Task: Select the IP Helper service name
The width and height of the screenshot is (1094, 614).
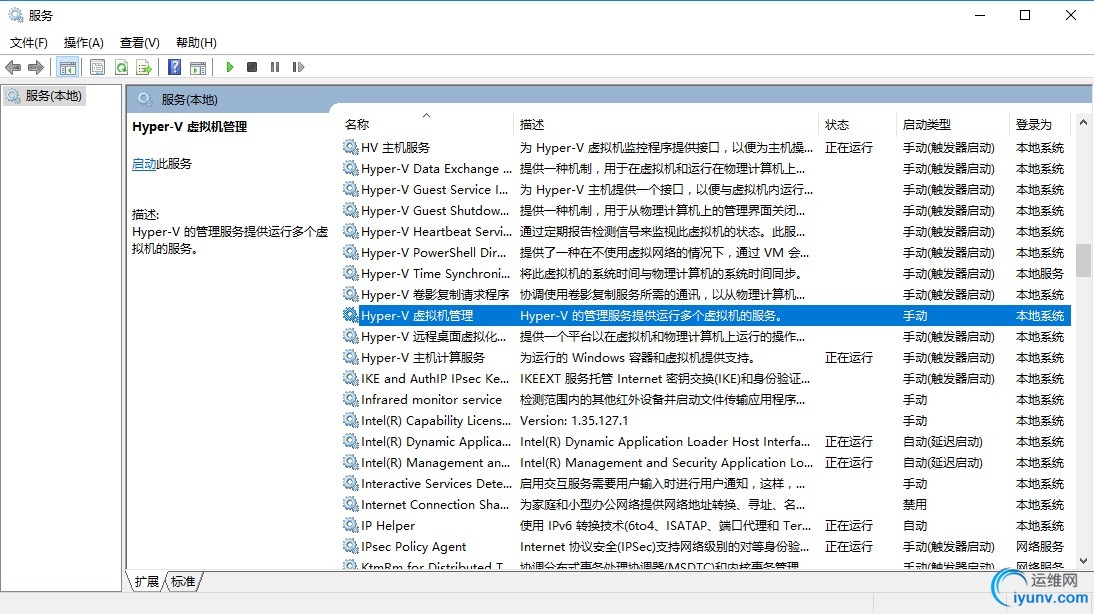Action: (388, 525)
